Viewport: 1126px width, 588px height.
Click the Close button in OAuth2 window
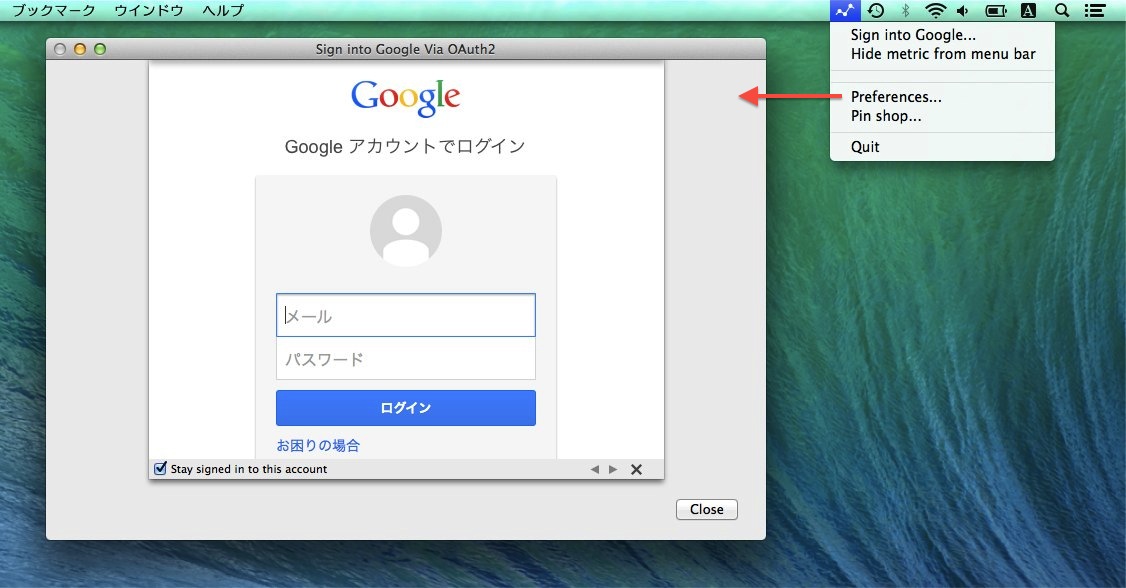point(707,509)
